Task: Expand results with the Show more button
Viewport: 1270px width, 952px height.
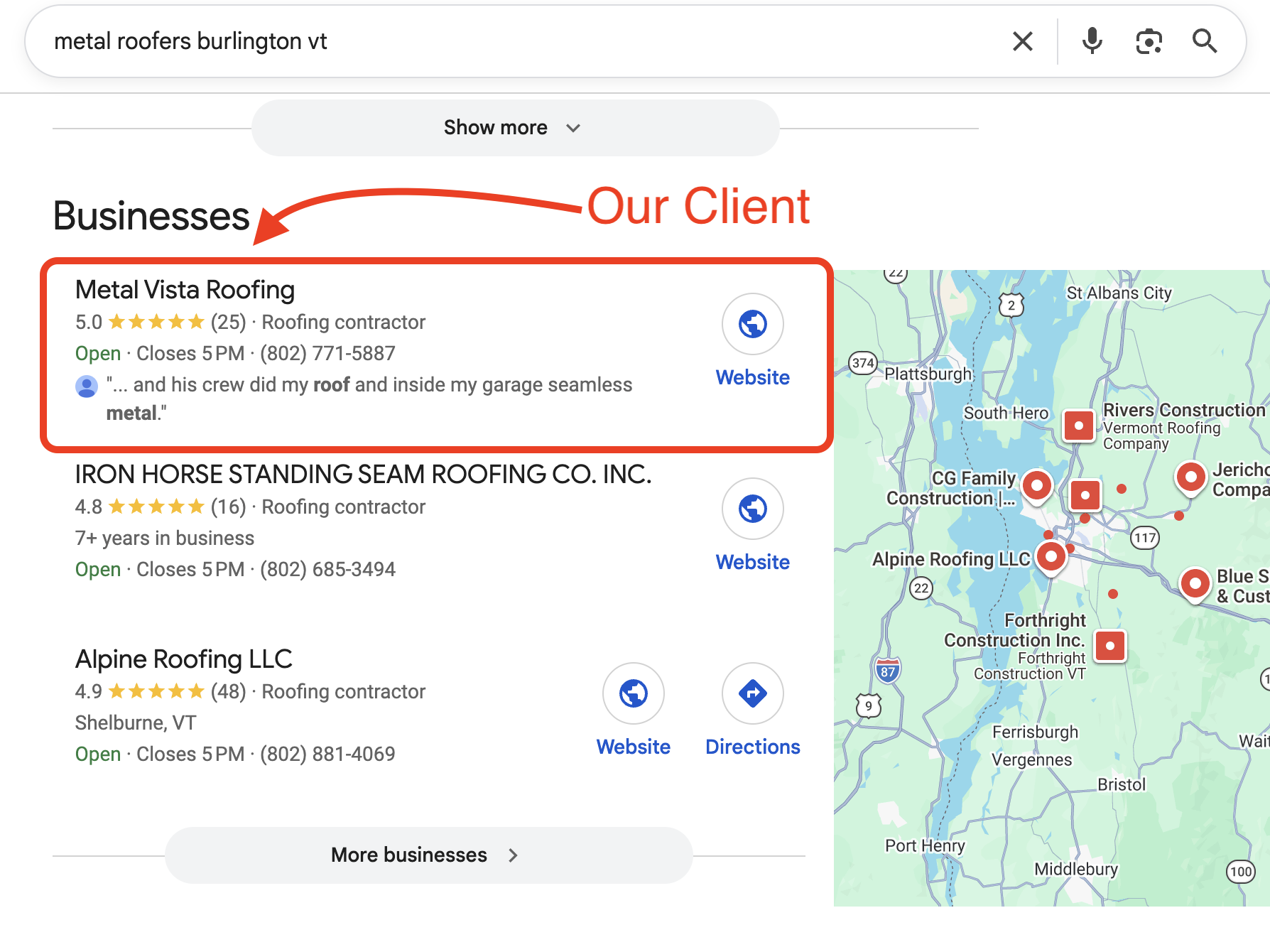Action: point(516,128)
